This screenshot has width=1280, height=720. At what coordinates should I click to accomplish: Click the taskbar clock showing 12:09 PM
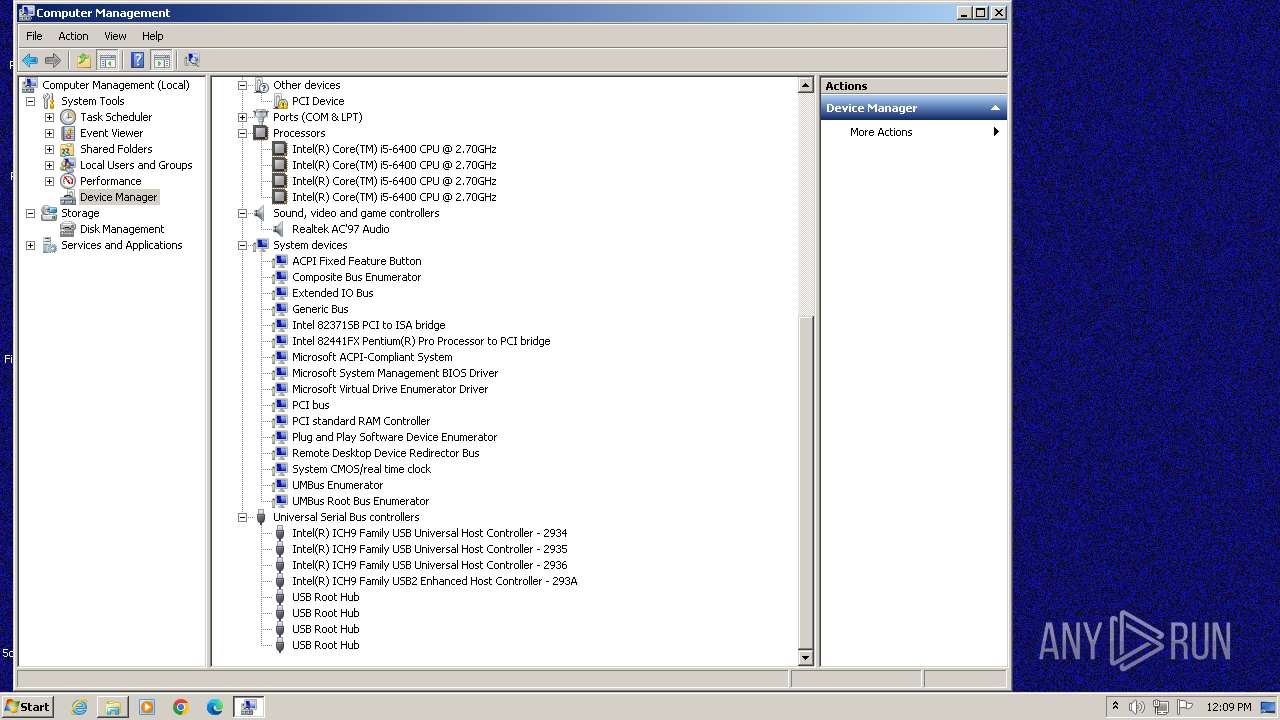tap(1229, 707)
